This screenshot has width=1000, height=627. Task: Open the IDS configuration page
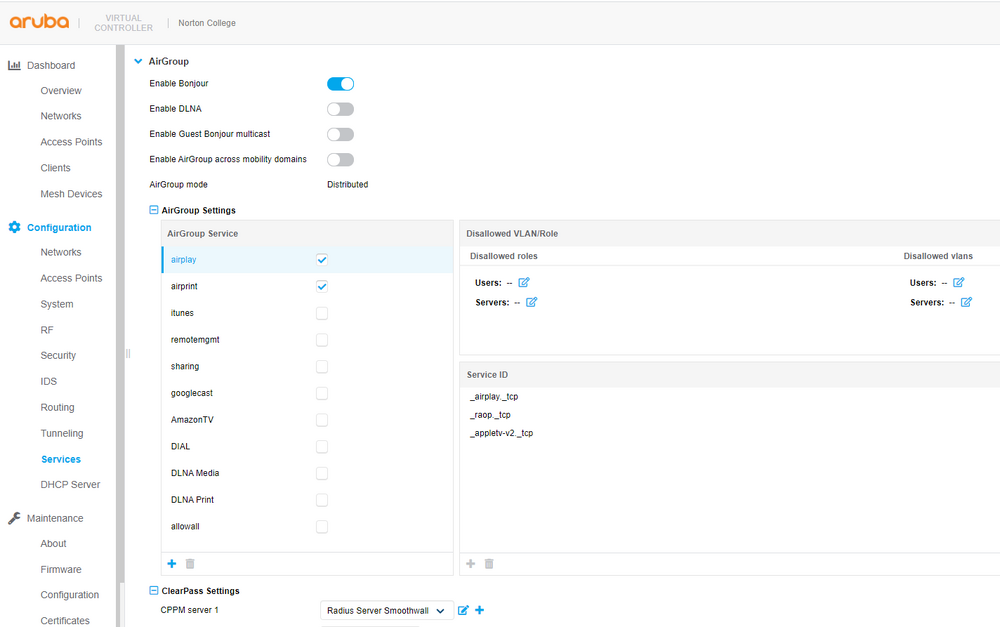(48, 381)
